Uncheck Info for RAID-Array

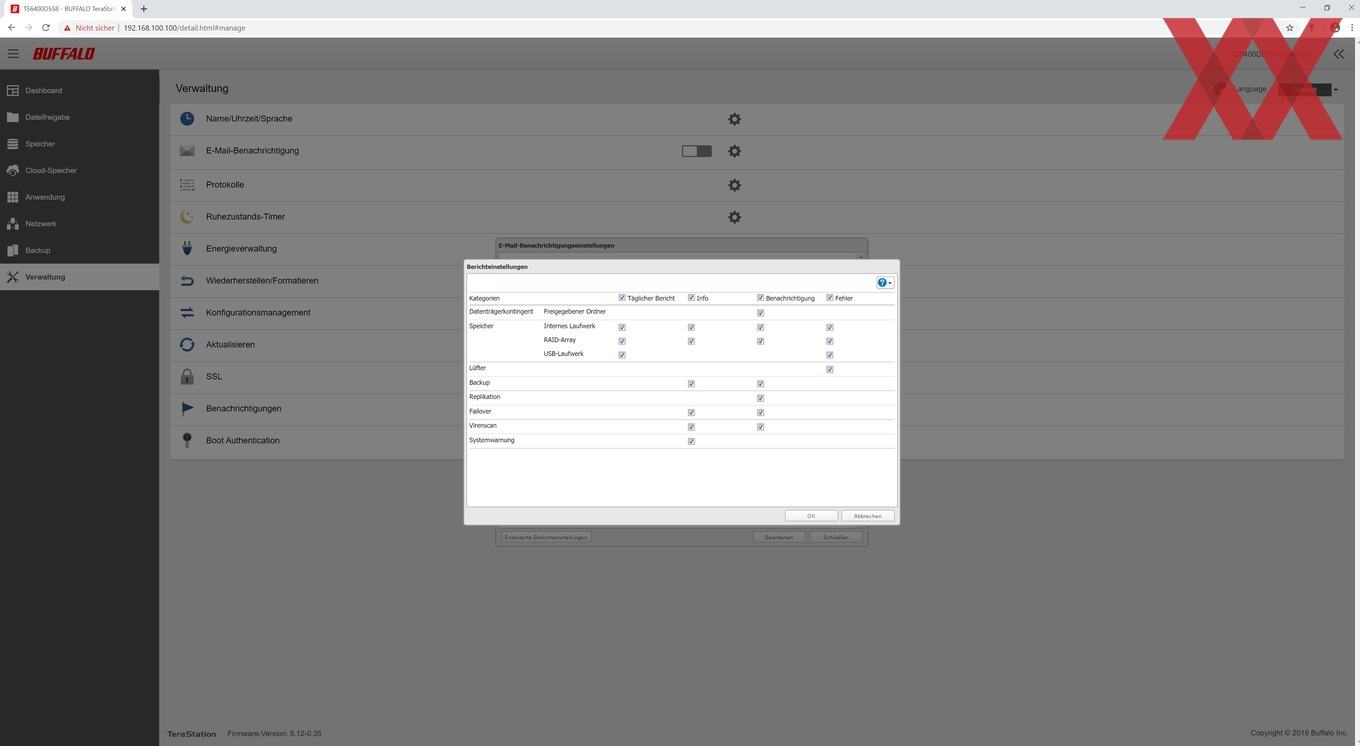tap(691, 341)
